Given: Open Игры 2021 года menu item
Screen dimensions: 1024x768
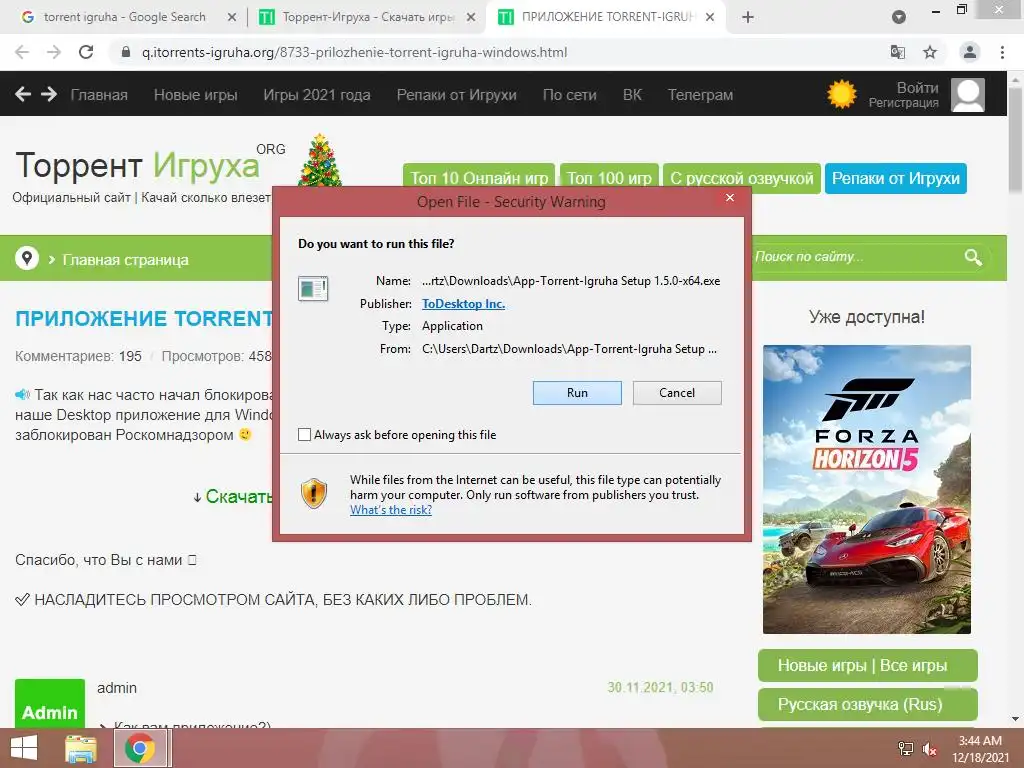Looking at the screenshot, I should (x=317, y=95).
